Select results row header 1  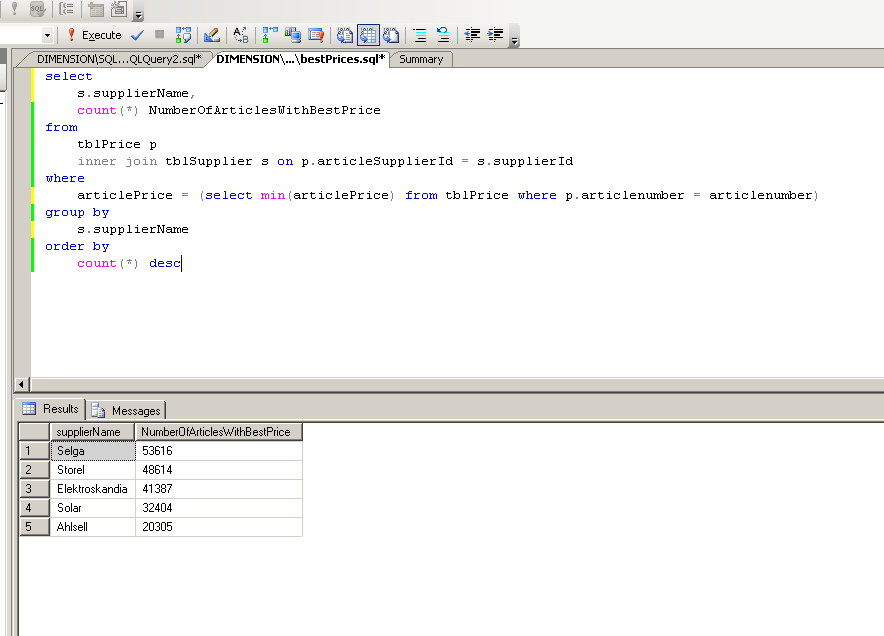pos(34,451)
